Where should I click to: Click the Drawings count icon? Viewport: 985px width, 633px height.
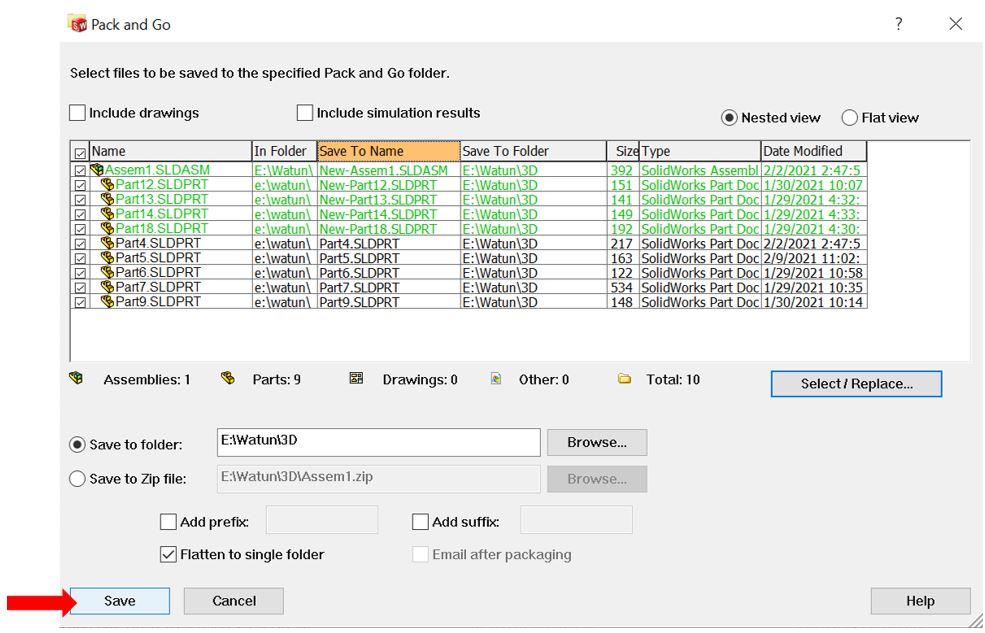(356, 378)
